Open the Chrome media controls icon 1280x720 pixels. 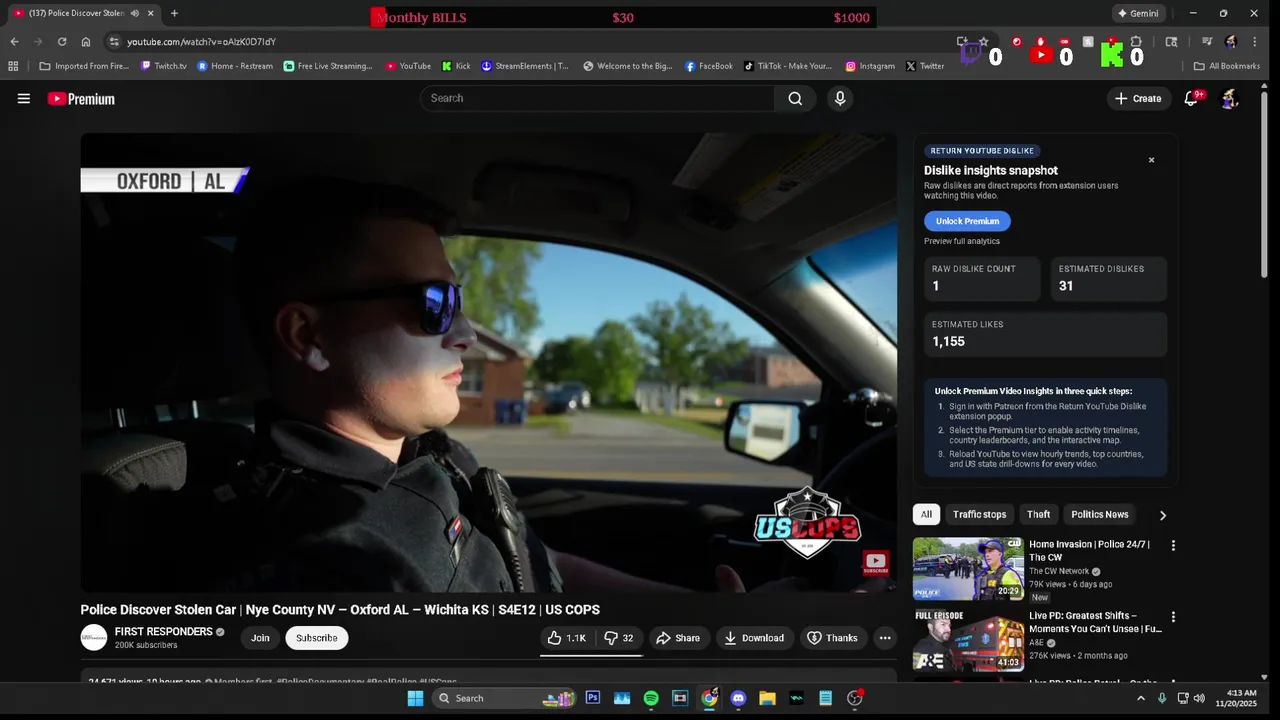[1207, 42]
